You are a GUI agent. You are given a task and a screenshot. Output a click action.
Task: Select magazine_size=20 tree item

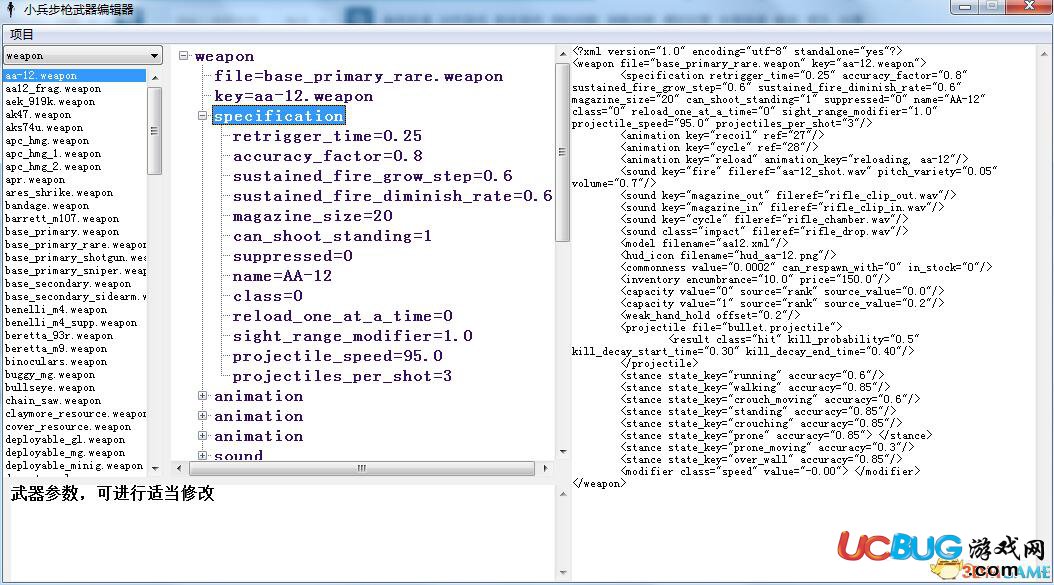(313, 216)
